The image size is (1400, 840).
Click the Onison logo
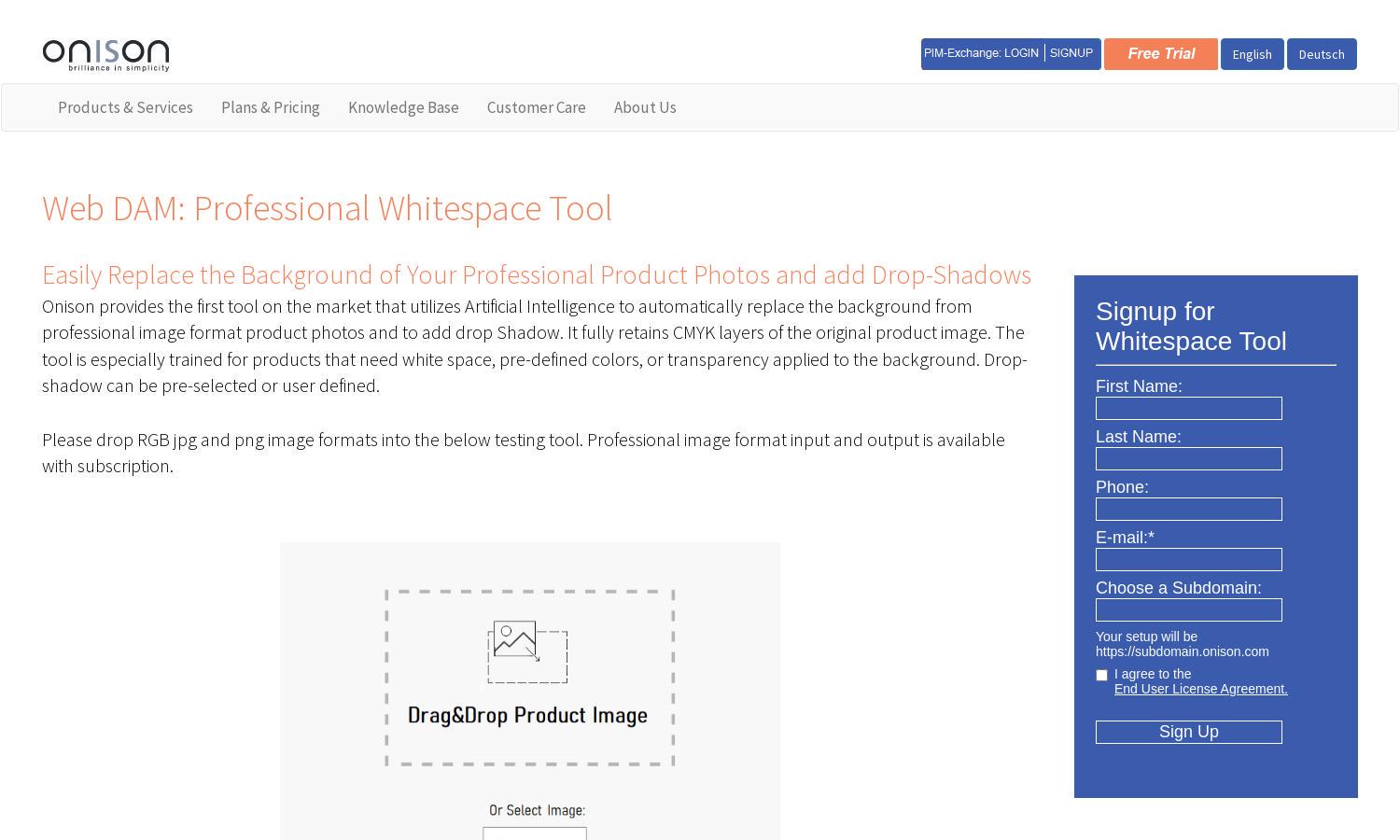[x=105, y=55]
